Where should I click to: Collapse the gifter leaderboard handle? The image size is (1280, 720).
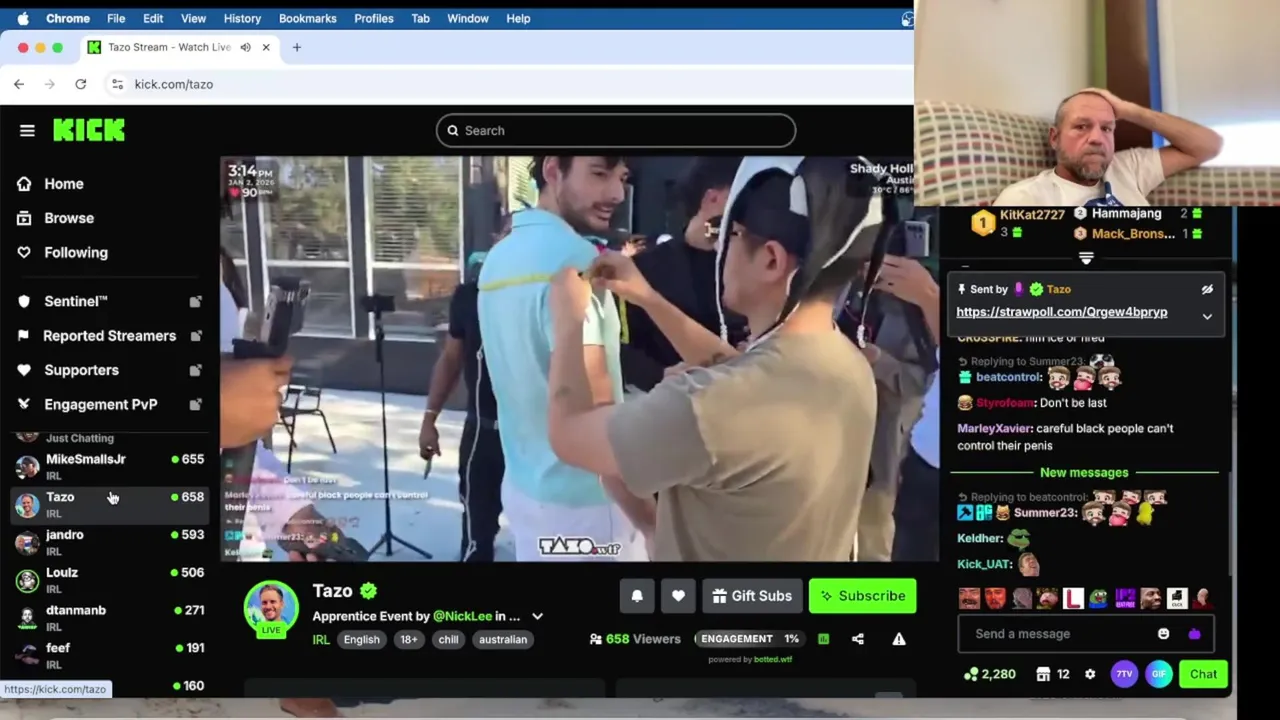pos(1086,258)
